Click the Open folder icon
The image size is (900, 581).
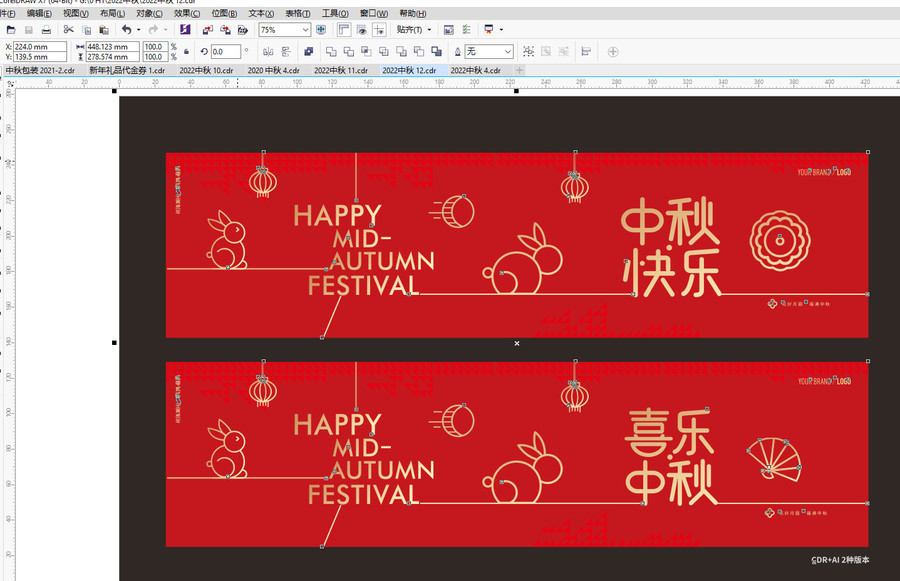(11, 30)
